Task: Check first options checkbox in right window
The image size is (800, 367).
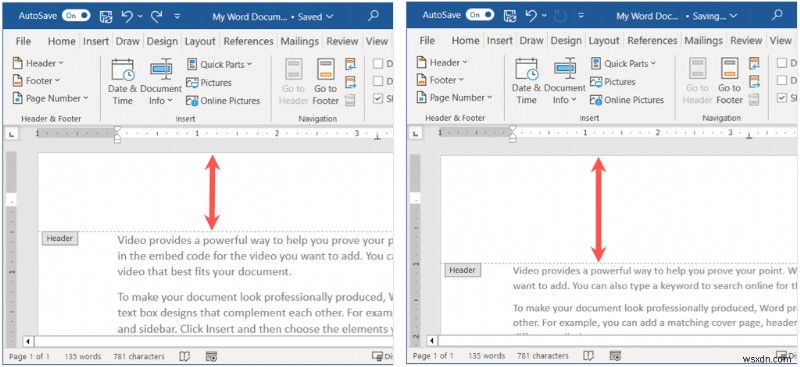Action: click(782, 63)
